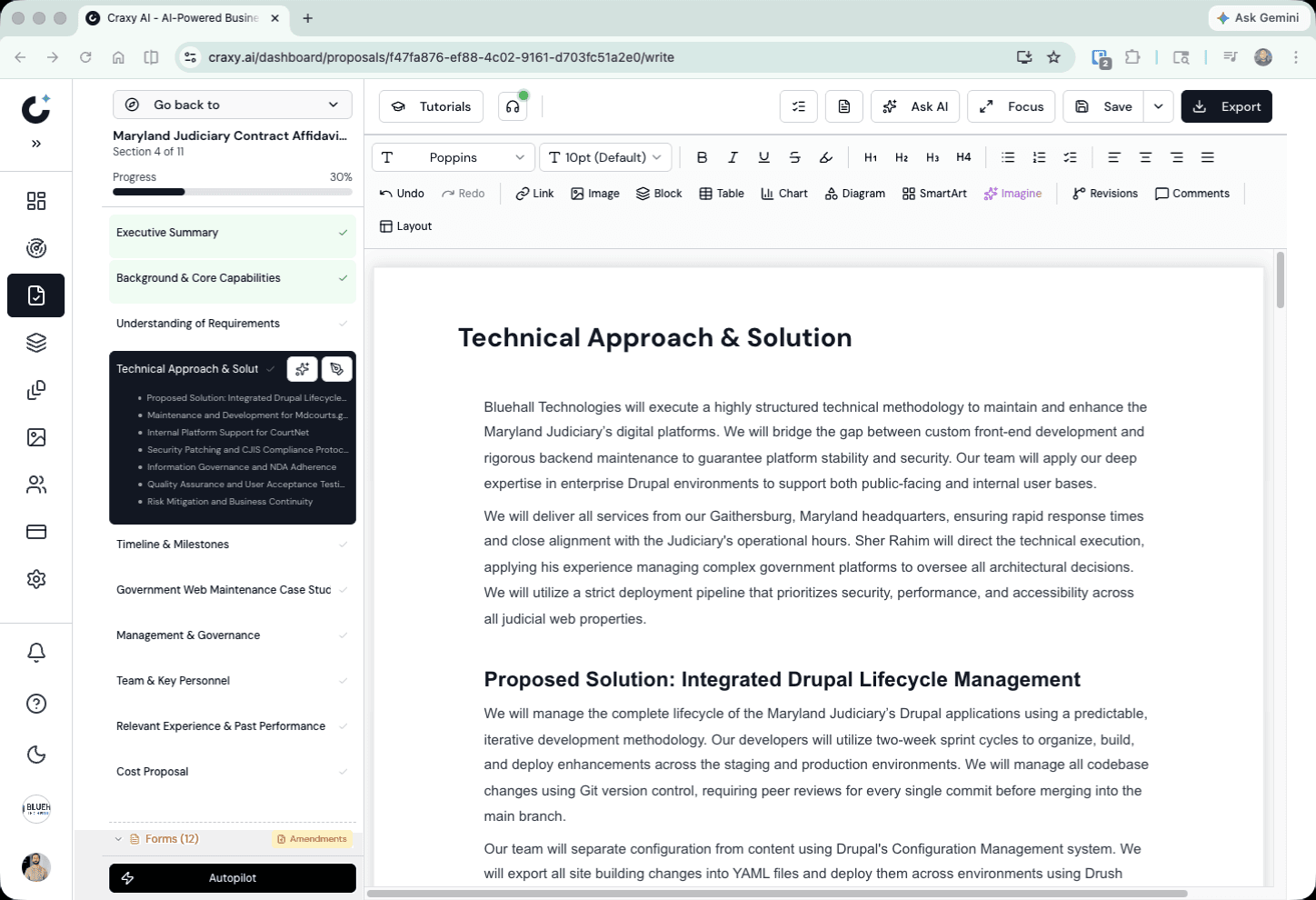
Task: Apply H4 heading style
Action: click(x=963, y=157)
